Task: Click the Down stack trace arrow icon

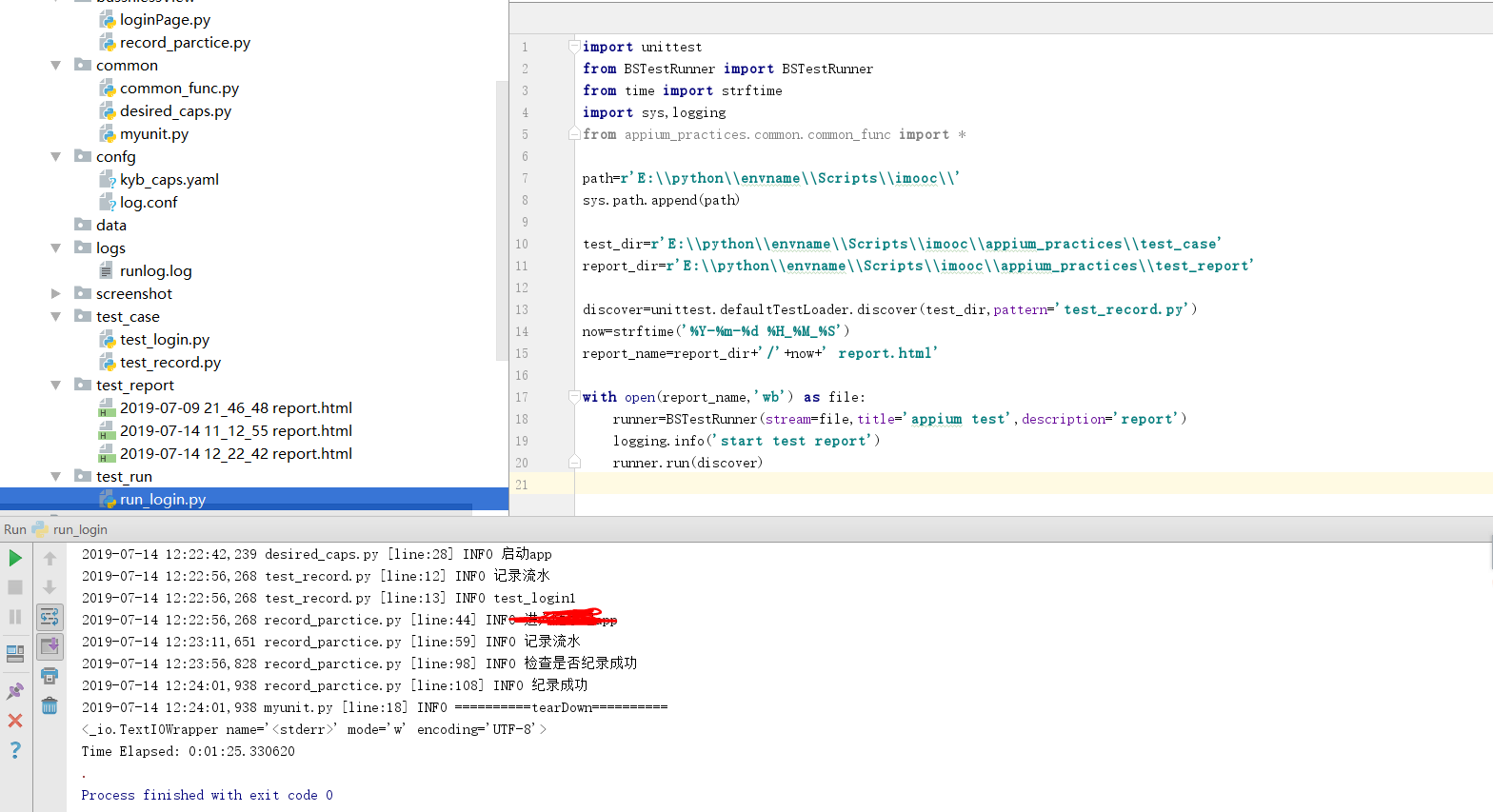Action: [50, 587]
